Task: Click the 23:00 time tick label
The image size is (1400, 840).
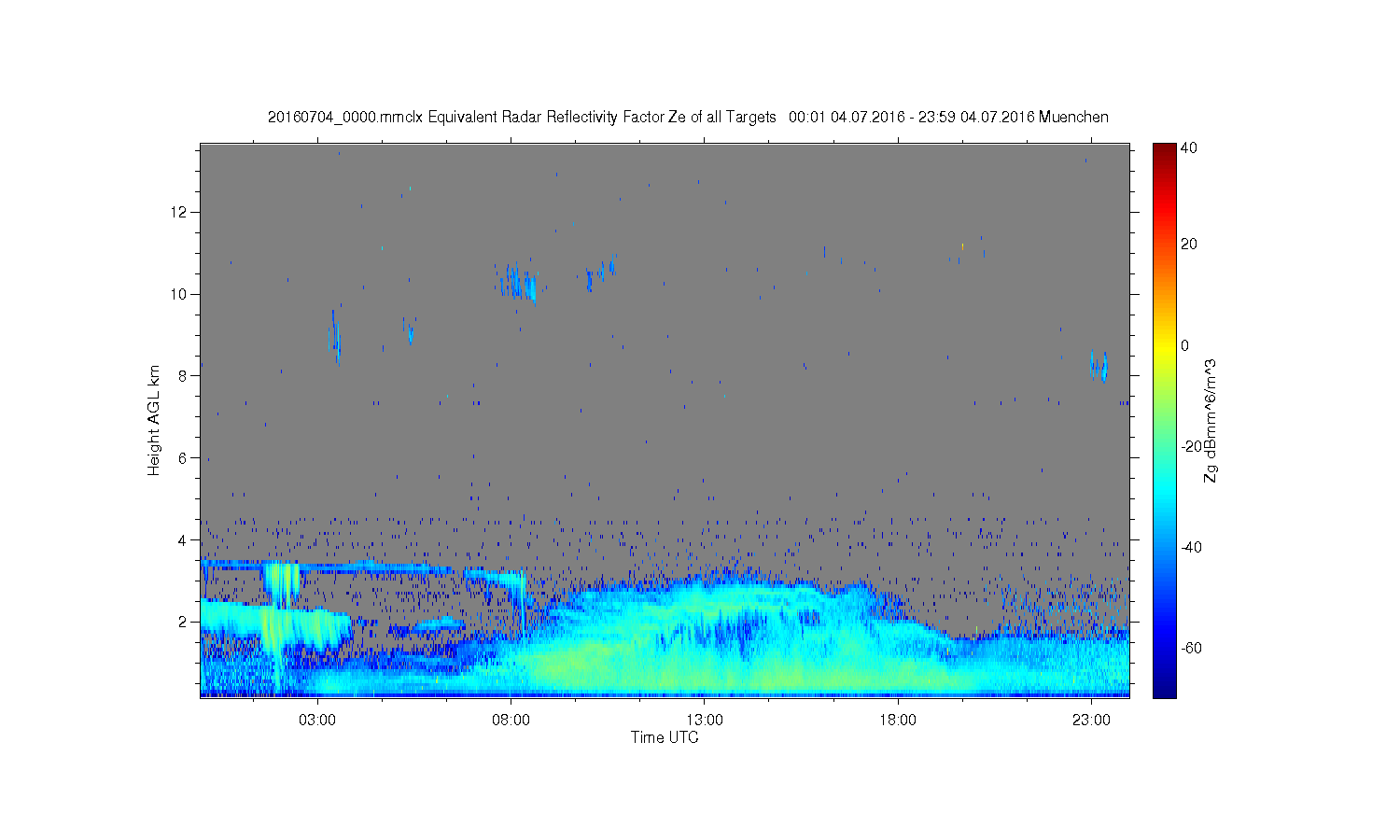Action: coord(1091,721)
